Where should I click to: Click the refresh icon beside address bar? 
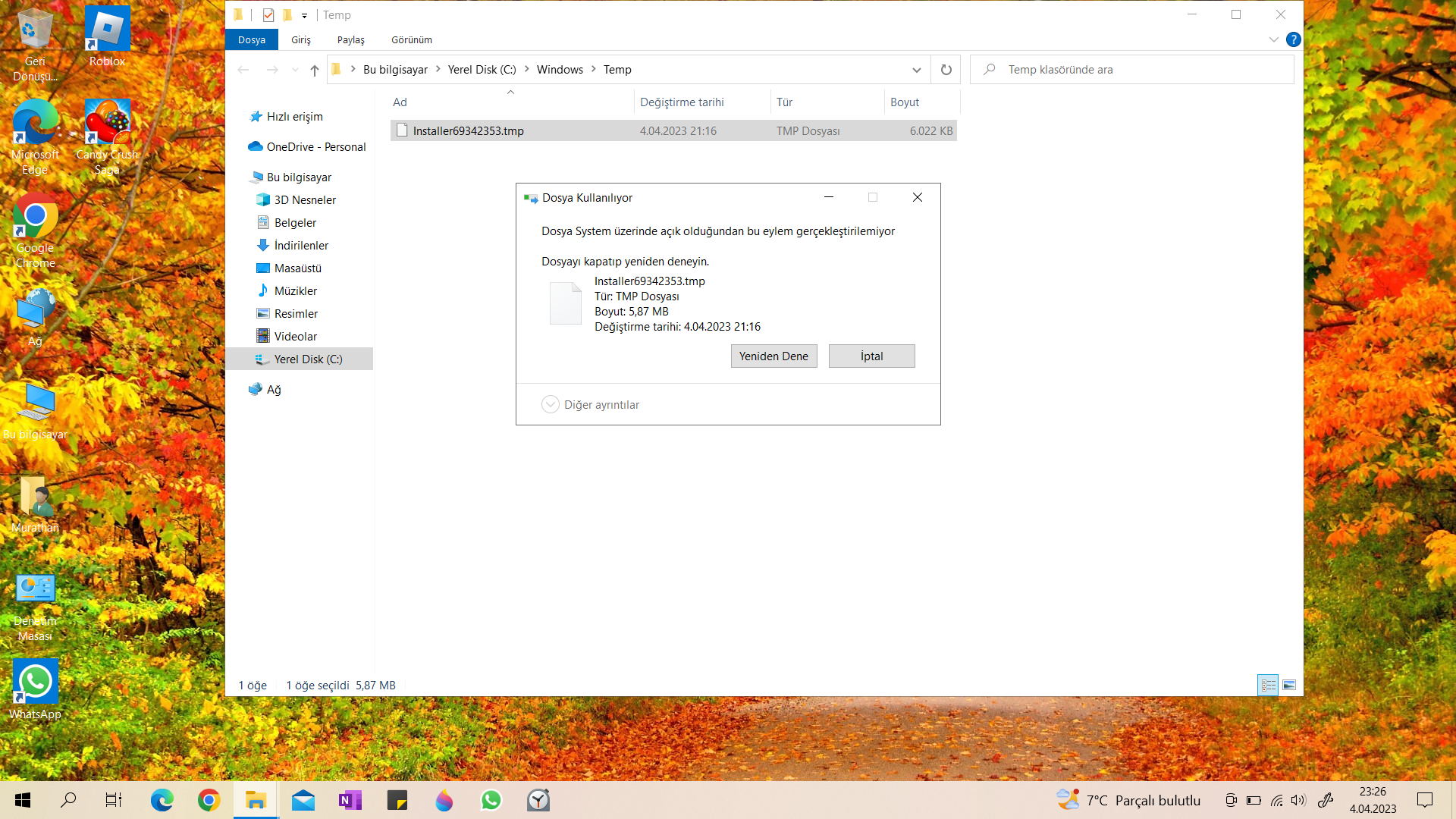tap(946, 70)
